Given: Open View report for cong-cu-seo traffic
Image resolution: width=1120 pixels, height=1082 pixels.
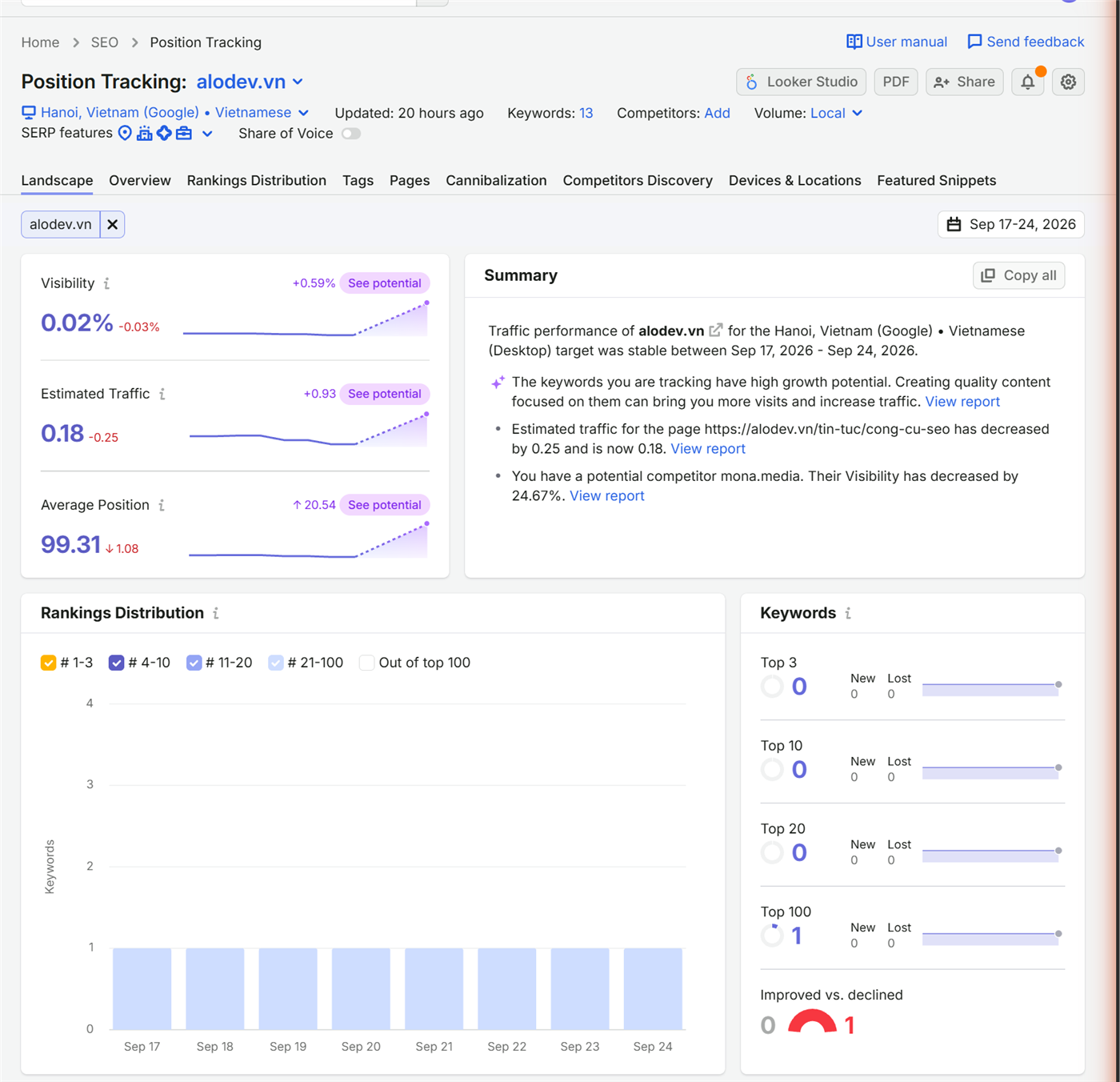Looking at the screenshot, I should tap(708, 449).
